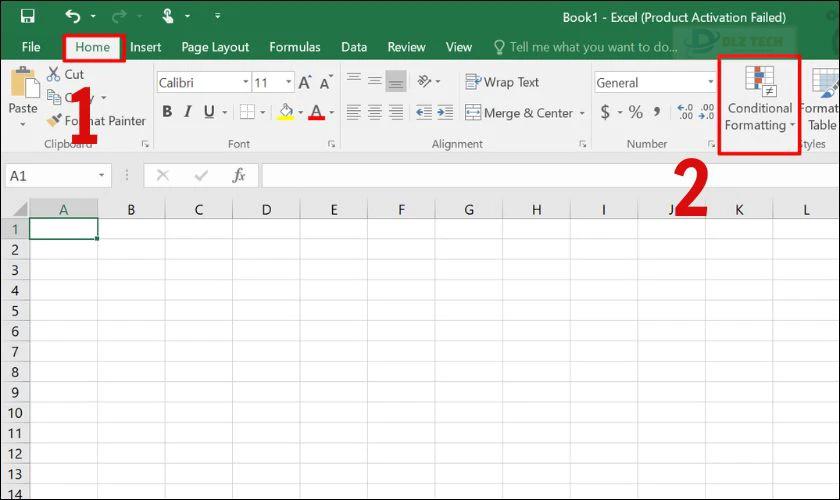Toggle Wrap Text

coord(502,82)
